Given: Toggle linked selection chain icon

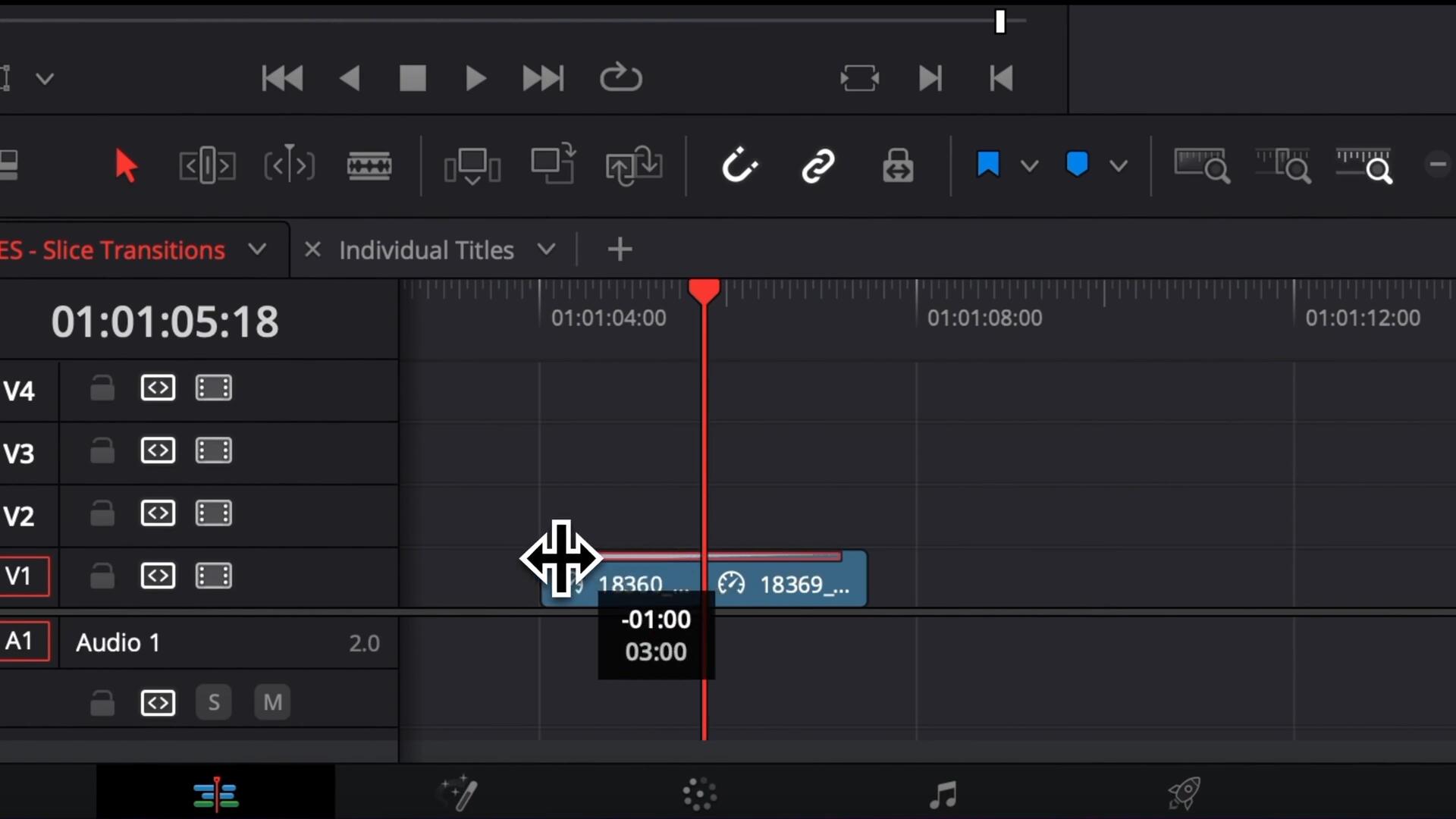Looking at the screenshot, I should tap(818, 165).
